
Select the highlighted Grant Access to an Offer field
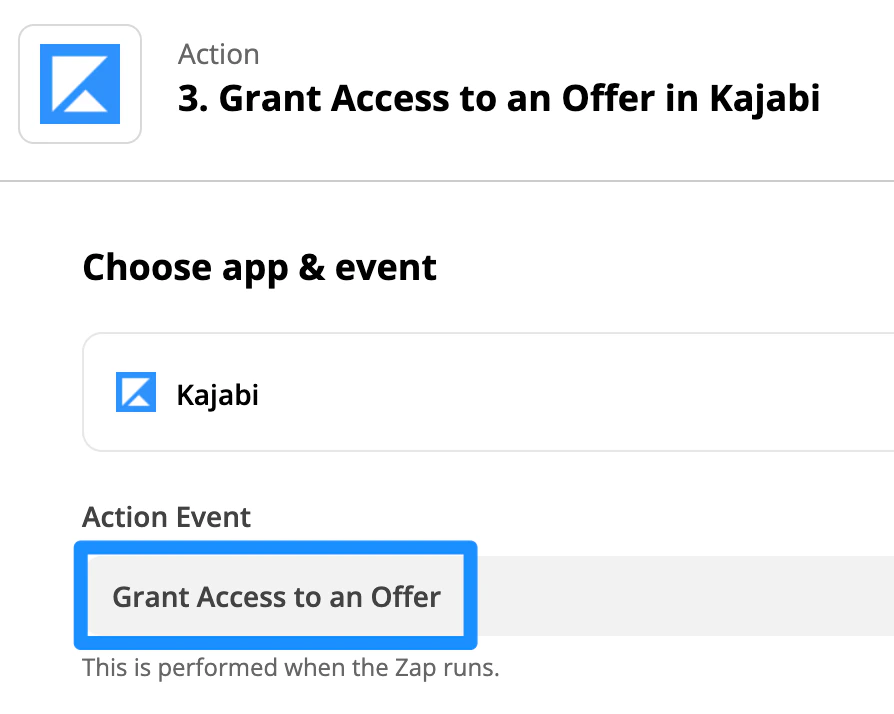(x=277, y=596)
